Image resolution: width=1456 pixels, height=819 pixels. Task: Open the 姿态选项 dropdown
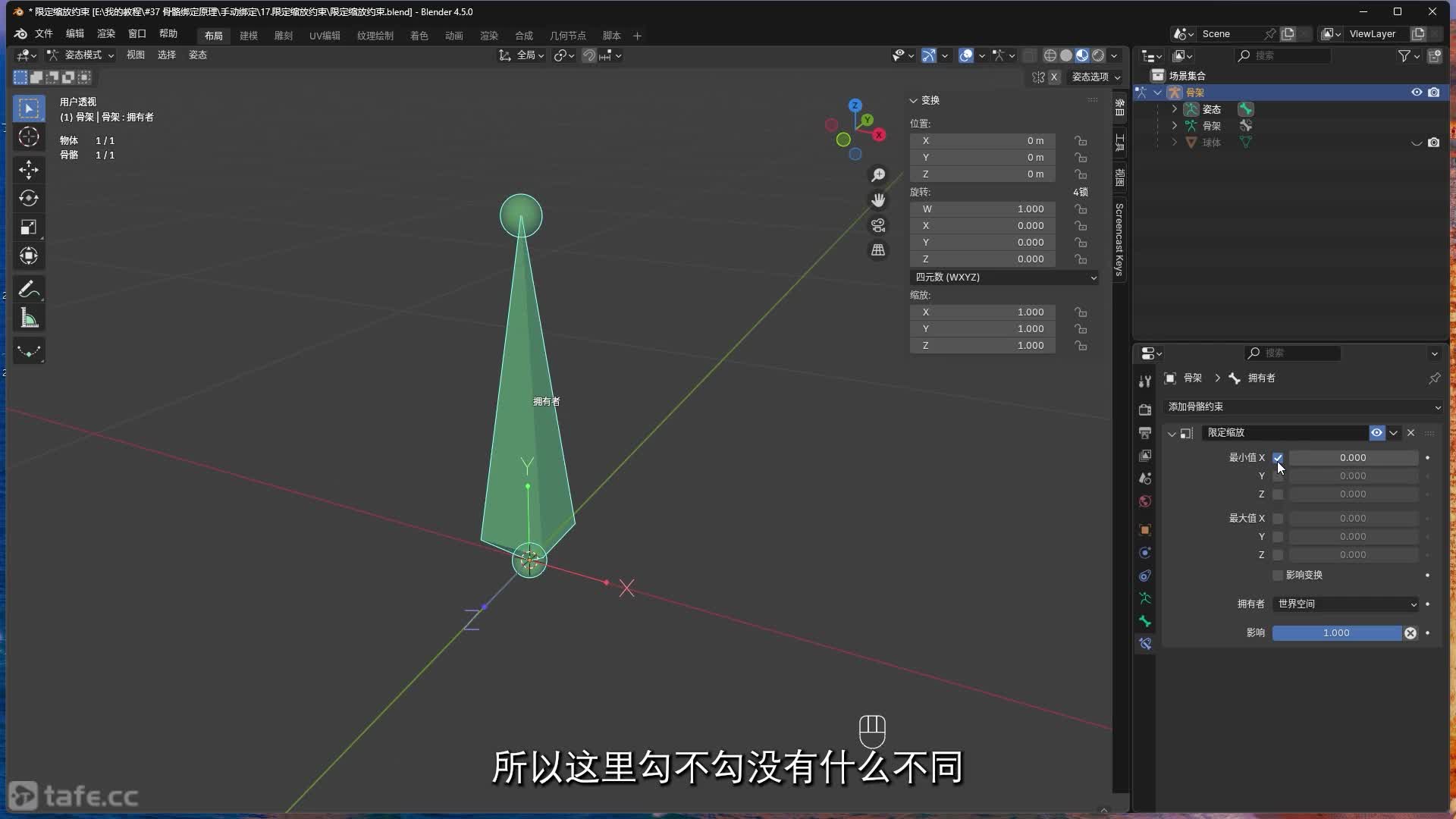coord(1095,77)
